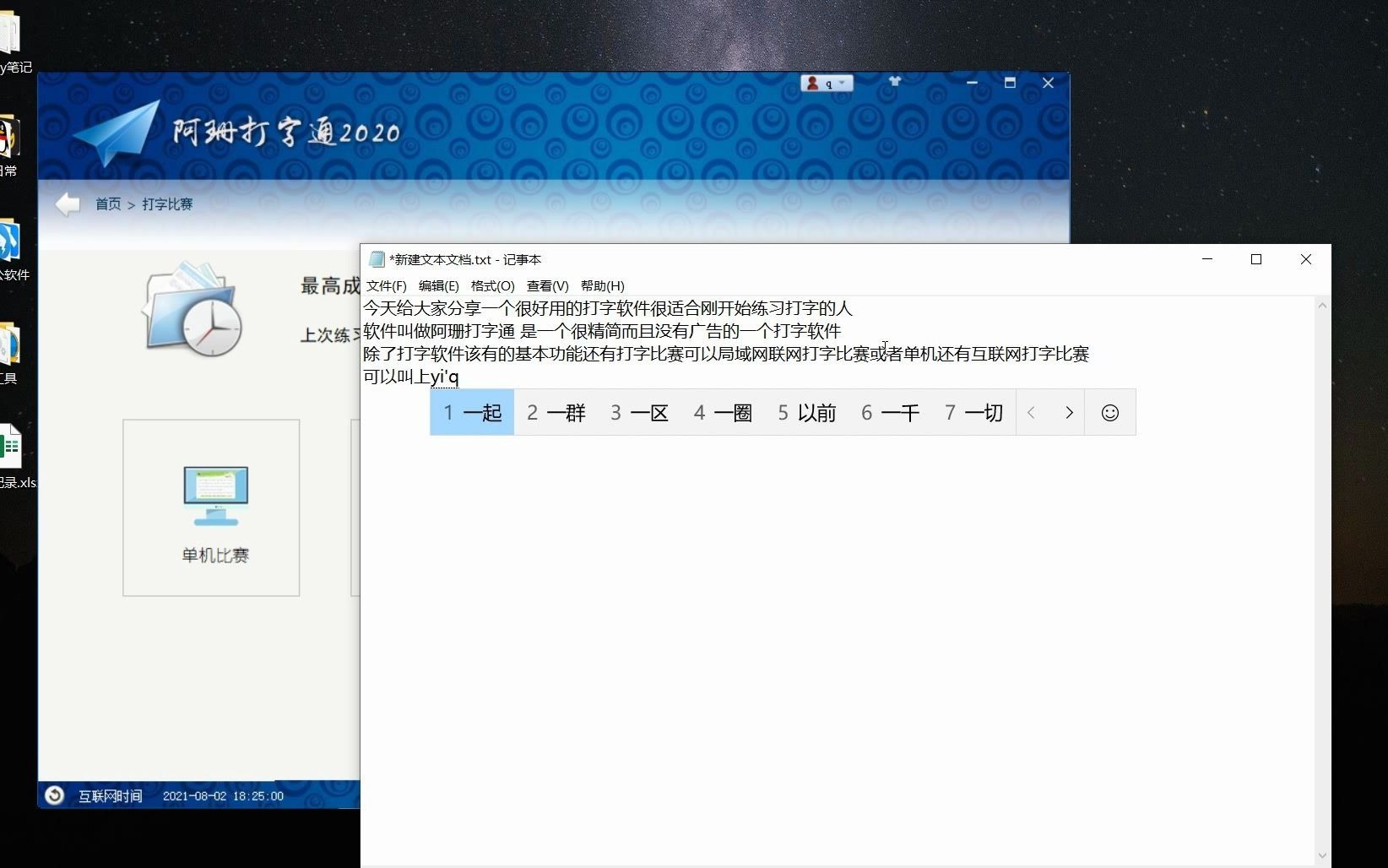Screen dimensions: 1388x868
Task: Click the folder-clock history icon in 阿珊打字通
Action: [193, 309]
